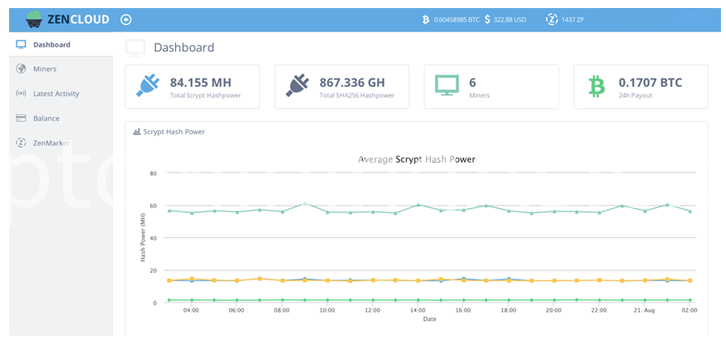Screen dimensions: 726x362
Task: Click the 0.60458985 BTC balance text
Action: pyautogui.click(x=456, y=20)
